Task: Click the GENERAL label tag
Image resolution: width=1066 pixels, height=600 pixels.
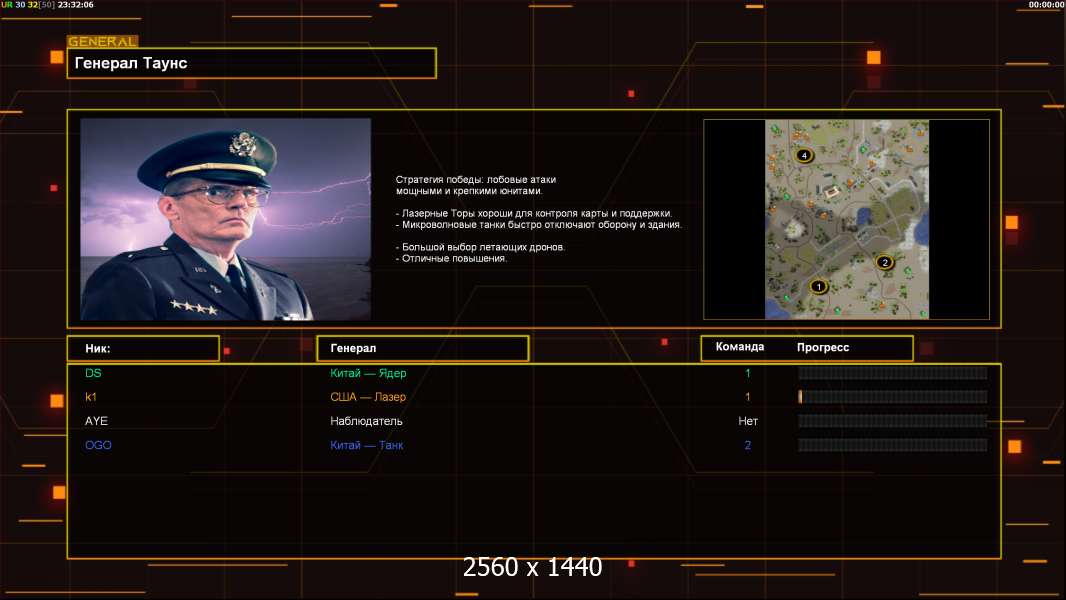Action: [x=103, y=41]
